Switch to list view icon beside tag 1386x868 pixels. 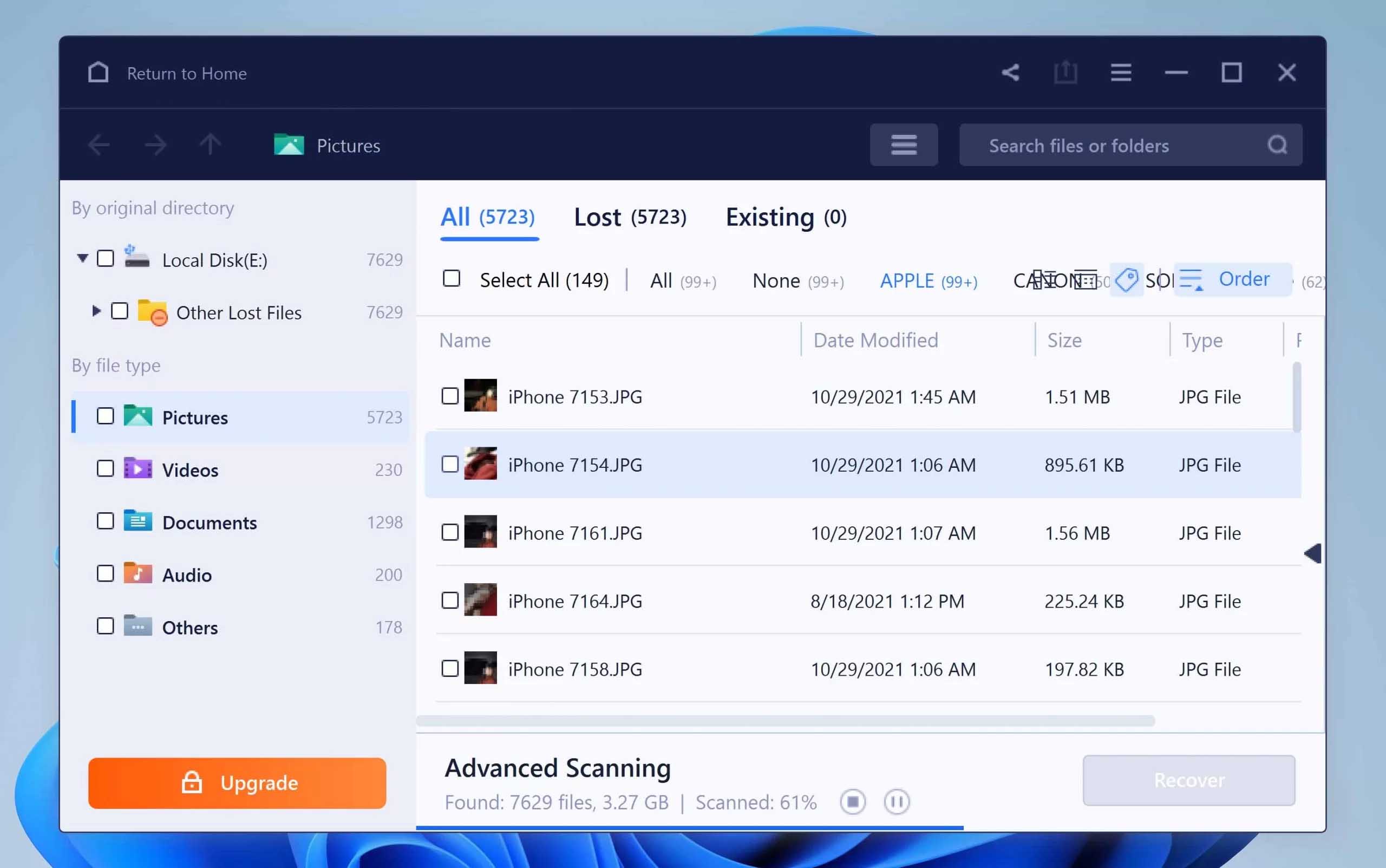click(x=1086, y=280)
